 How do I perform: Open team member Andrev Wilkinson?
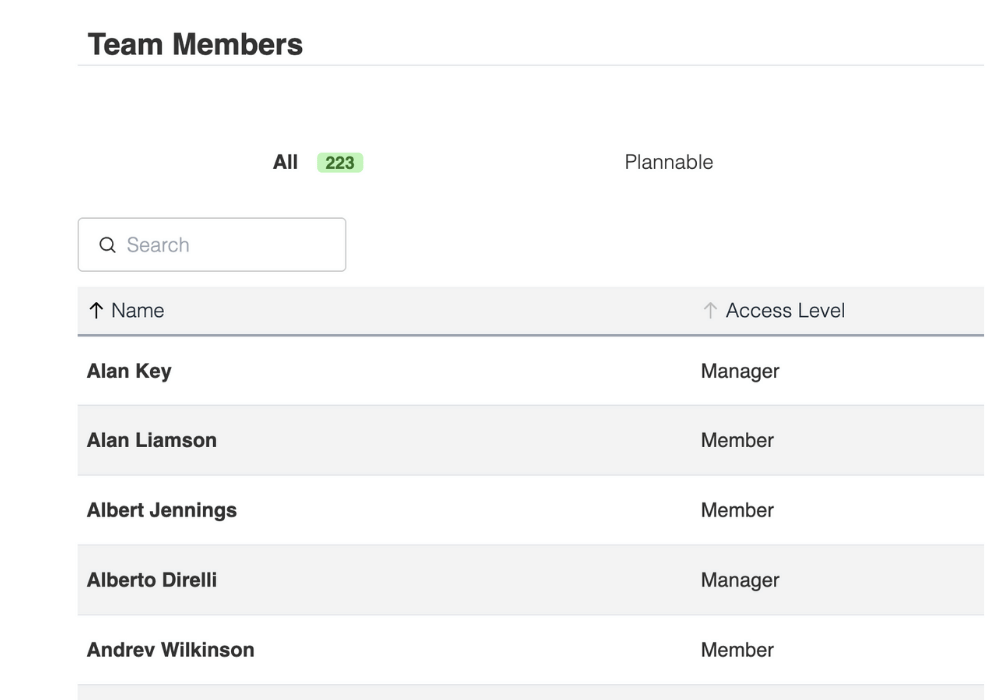click(170, 650)
